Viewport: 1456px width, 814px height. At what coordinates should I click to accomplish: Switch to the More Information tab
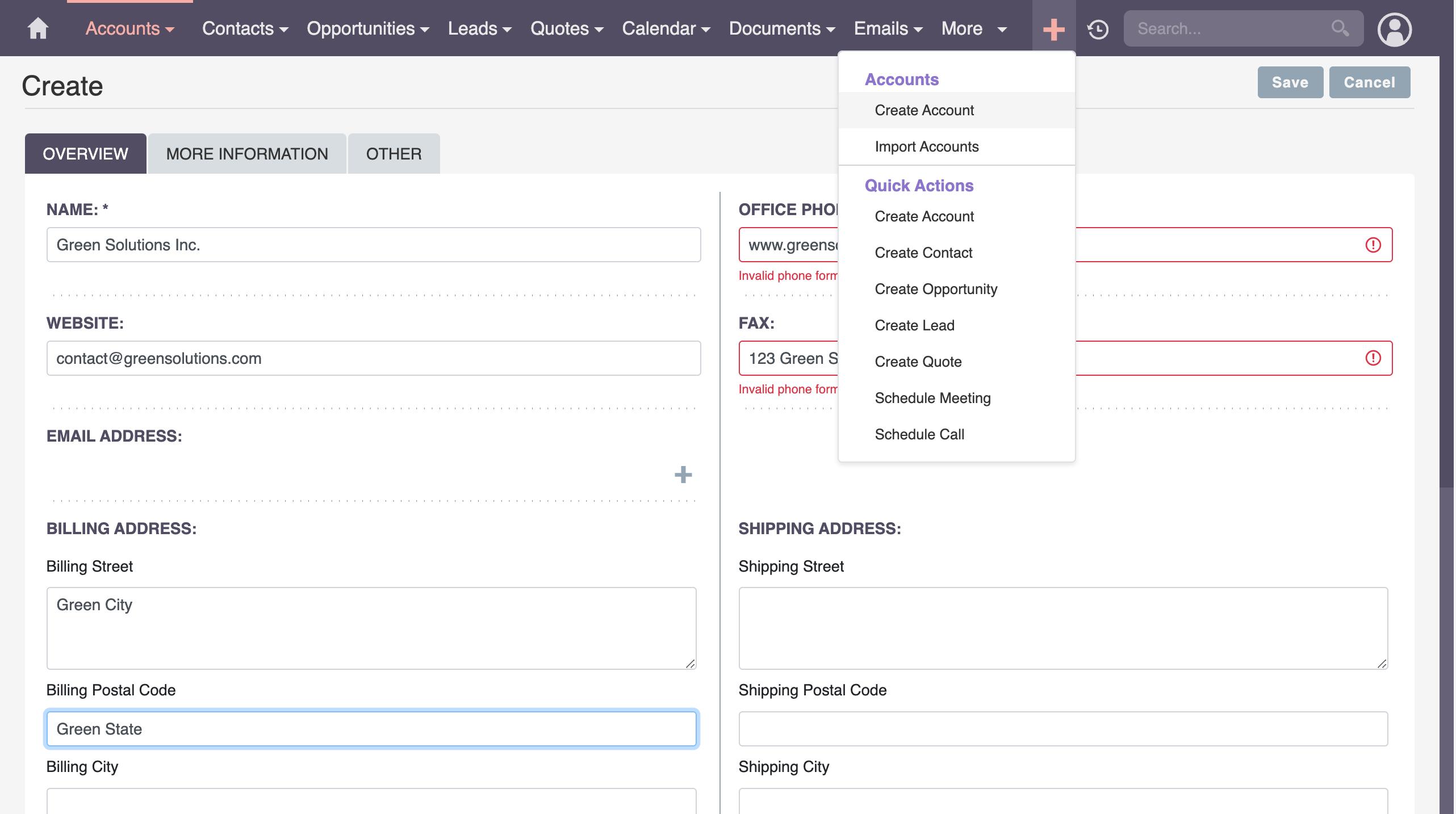pos(247,154)
